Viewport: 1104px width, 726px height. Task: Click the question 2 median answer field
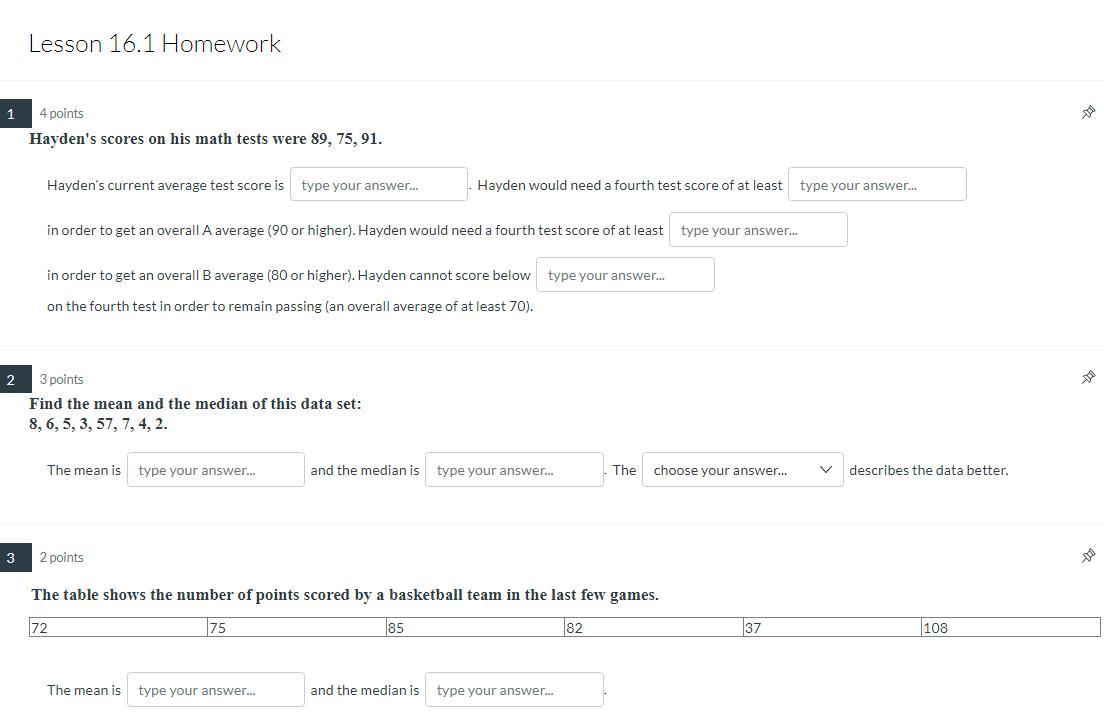click(x=514, y=470)
